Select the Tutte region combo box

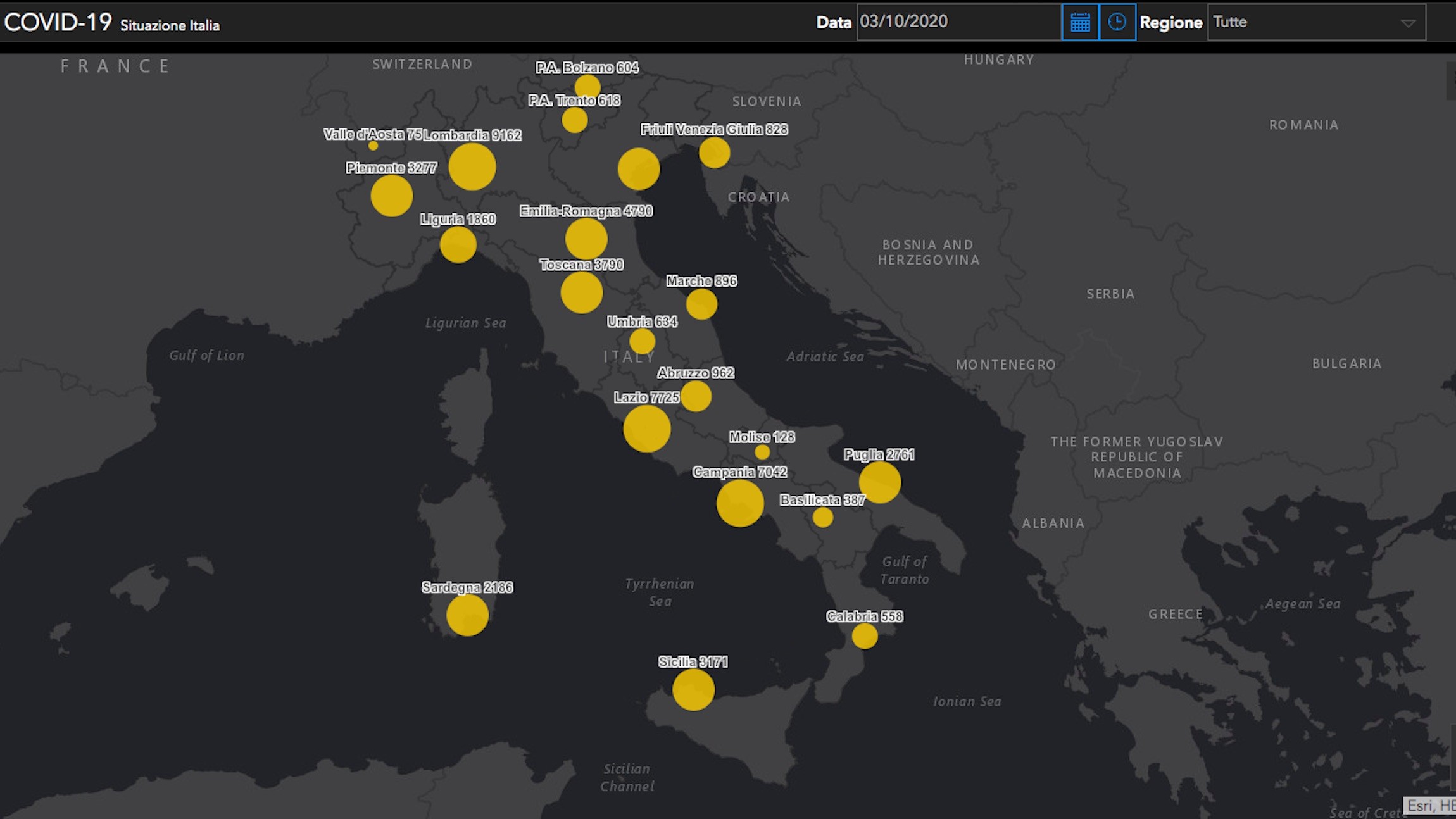tap(1317, 22)
